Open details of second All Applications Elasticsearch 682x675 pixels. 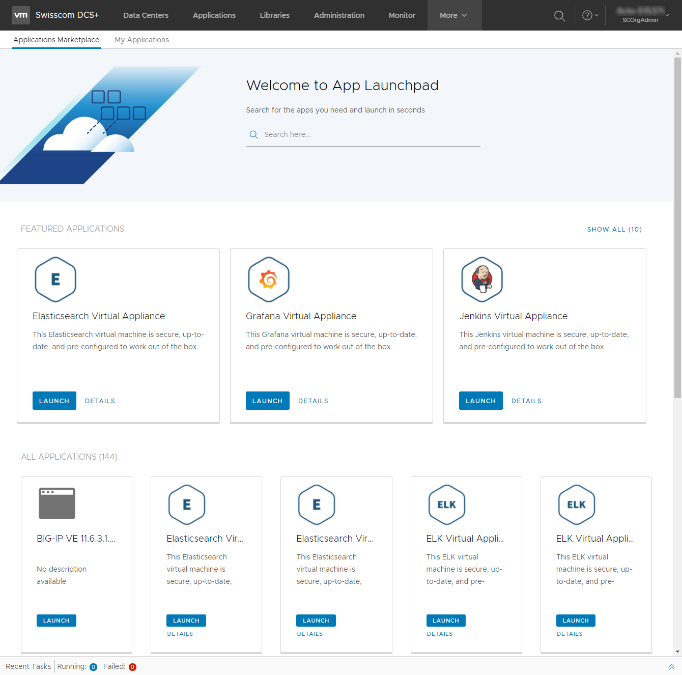coord(310,634)
